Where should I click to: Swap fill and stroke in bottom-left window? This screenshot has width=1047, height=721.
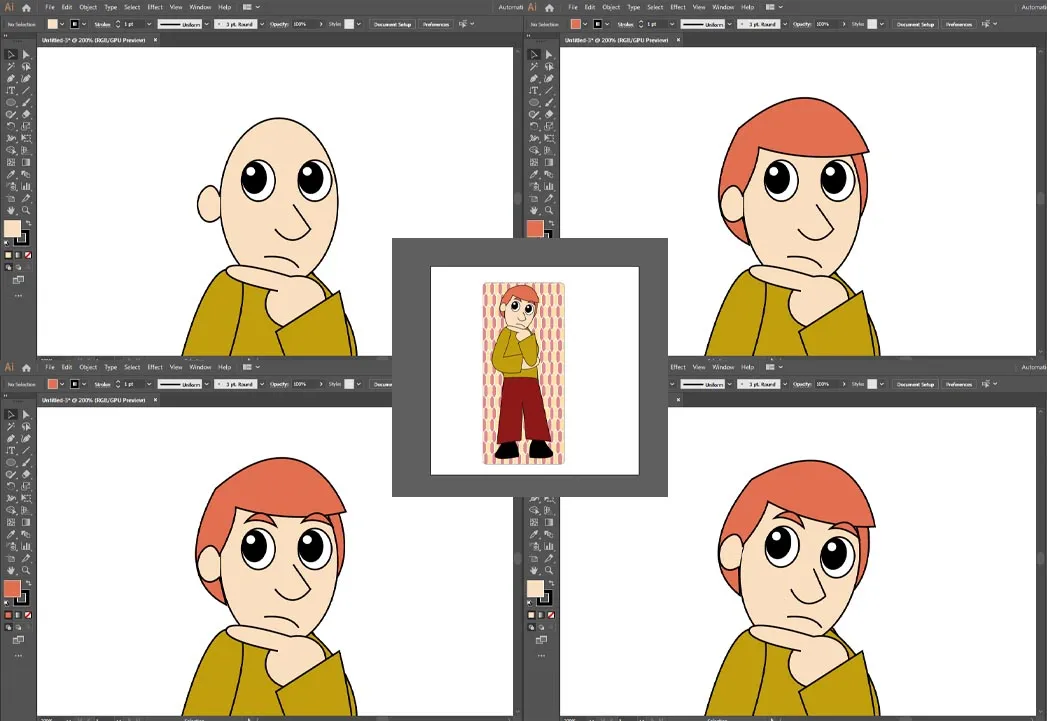coord(28,584)
